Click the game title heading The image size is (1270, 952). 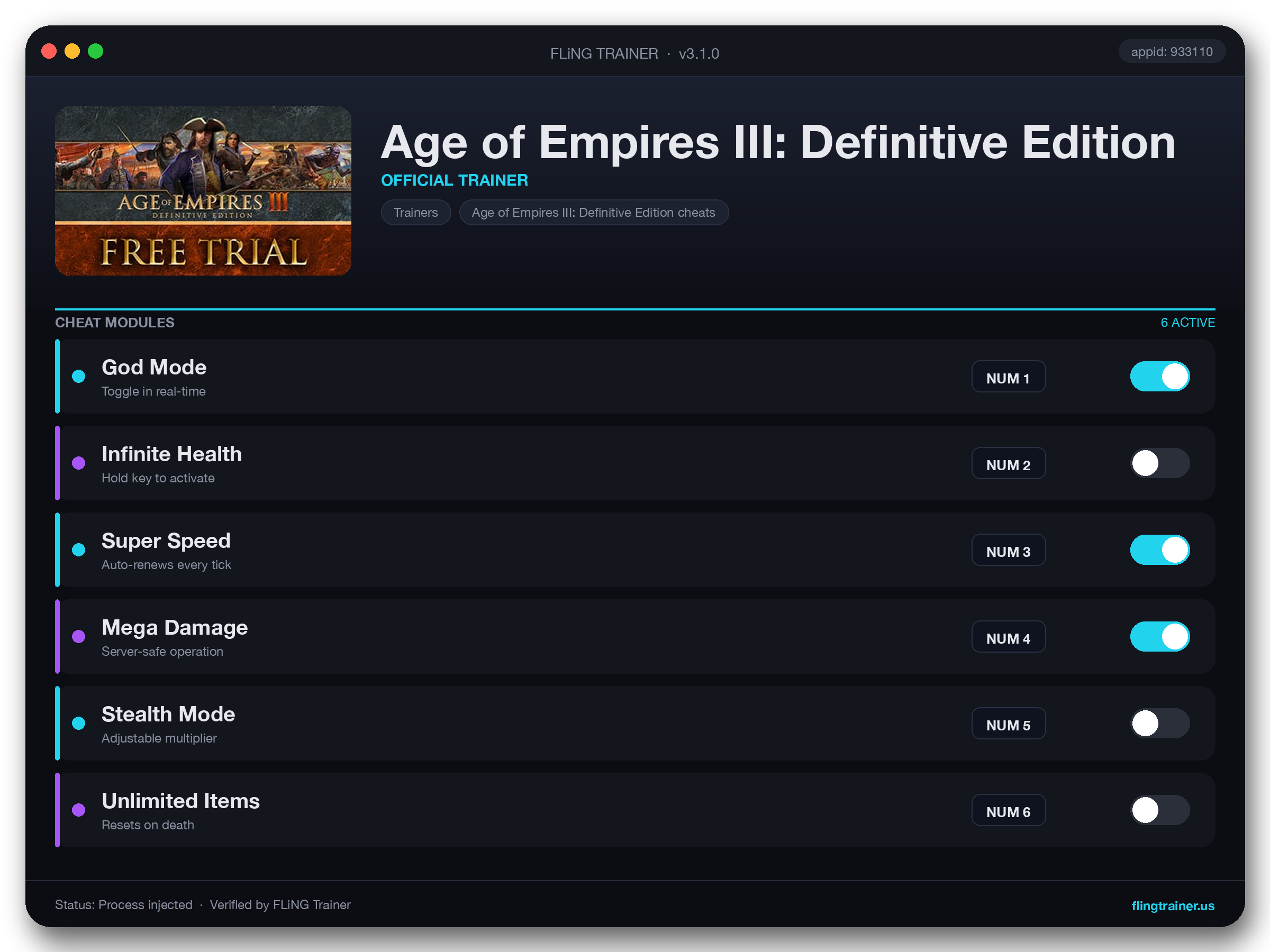click(778, 142)
